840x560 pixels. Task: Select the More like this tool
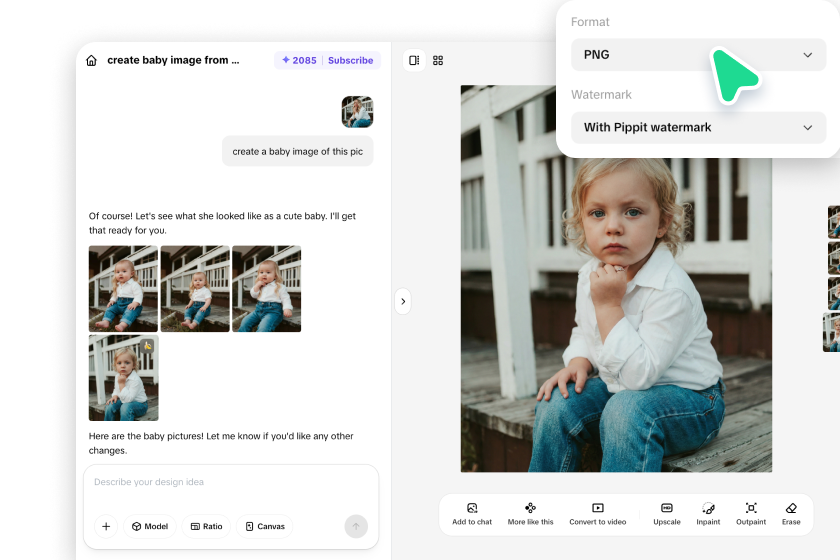tap(530, 513)
